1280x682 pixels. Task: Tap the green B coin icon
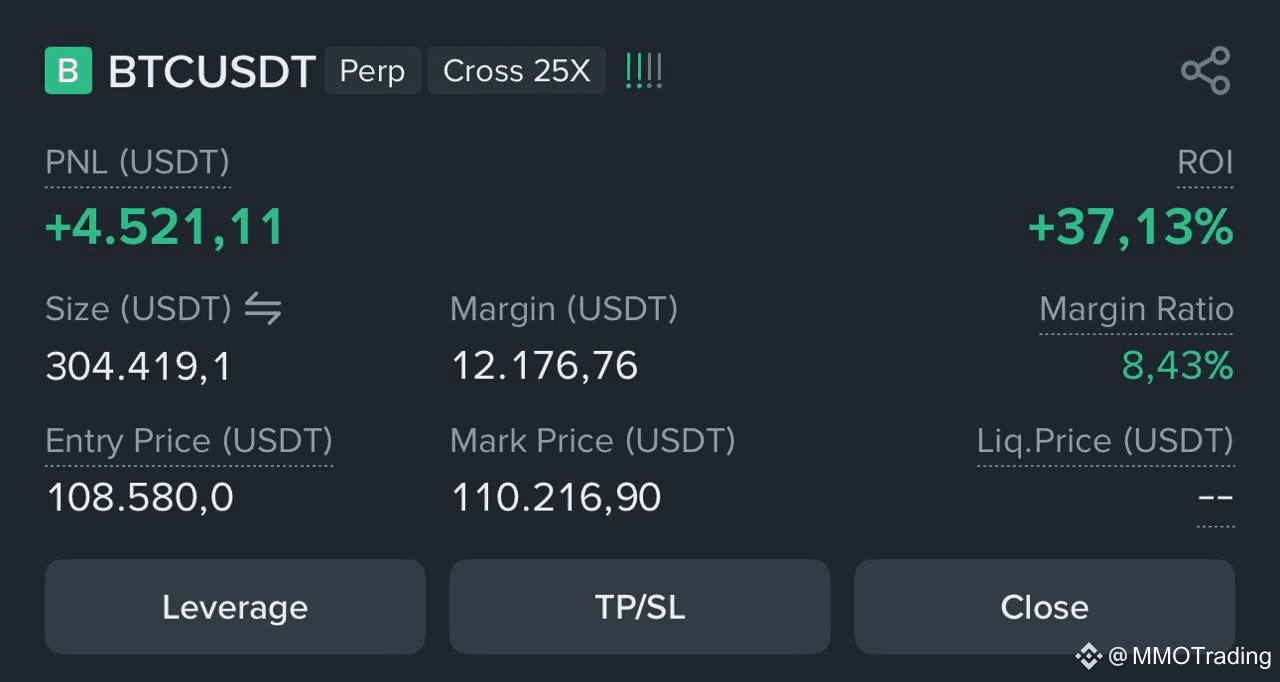pyautogui.click(x=68, y=71)
